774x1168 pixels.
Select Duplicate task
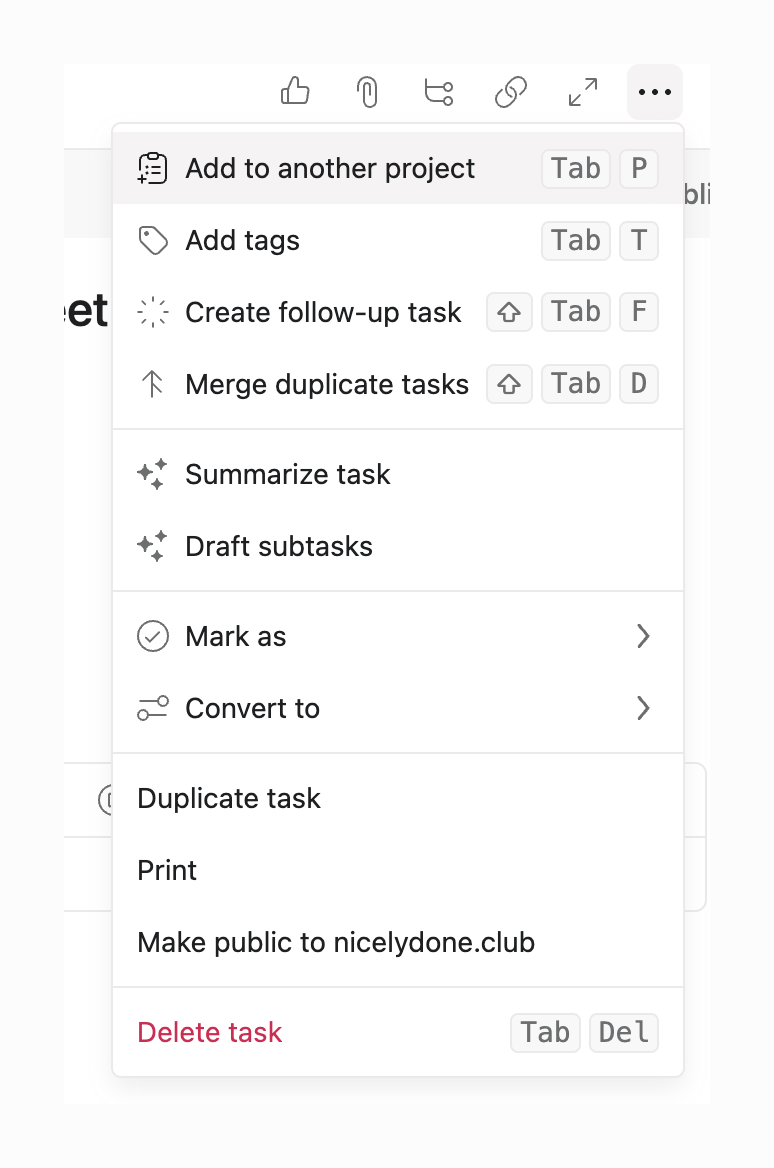pyautogui.click(x=229, y=798)
